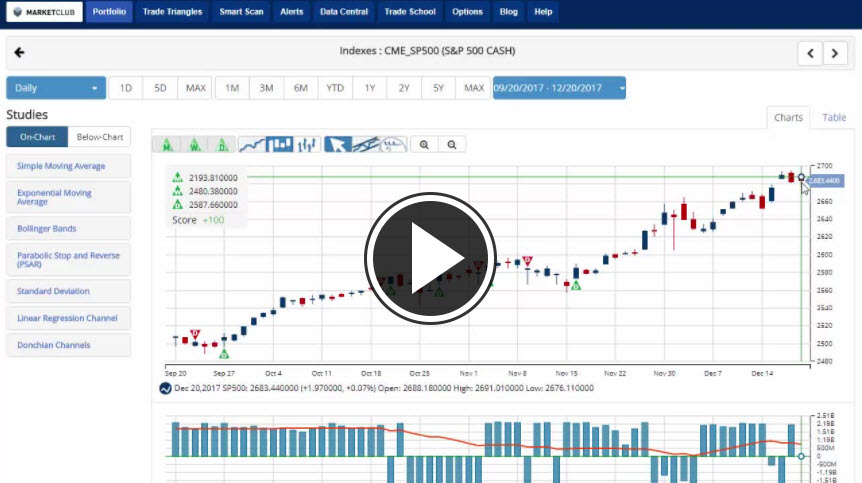Switch to the Table tab
This screenshot has width=862, height=483.
(833, 117)
